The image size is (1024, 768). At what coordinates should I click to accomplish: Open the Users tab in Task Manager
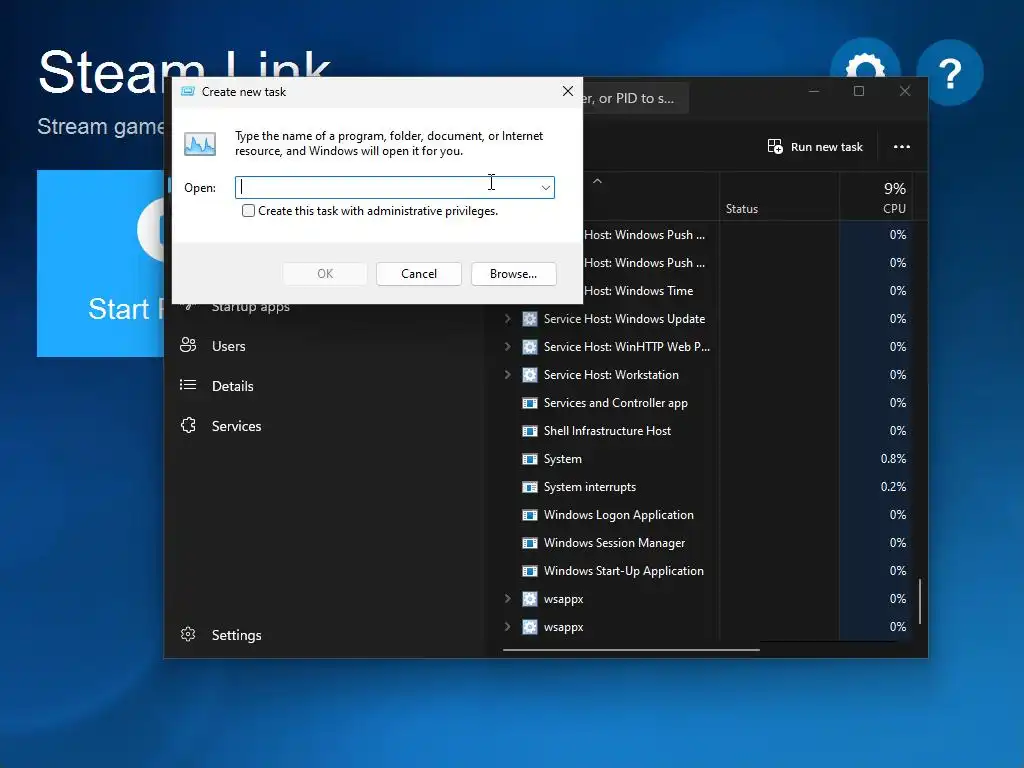pyautogui.click(x=228, y=346)
